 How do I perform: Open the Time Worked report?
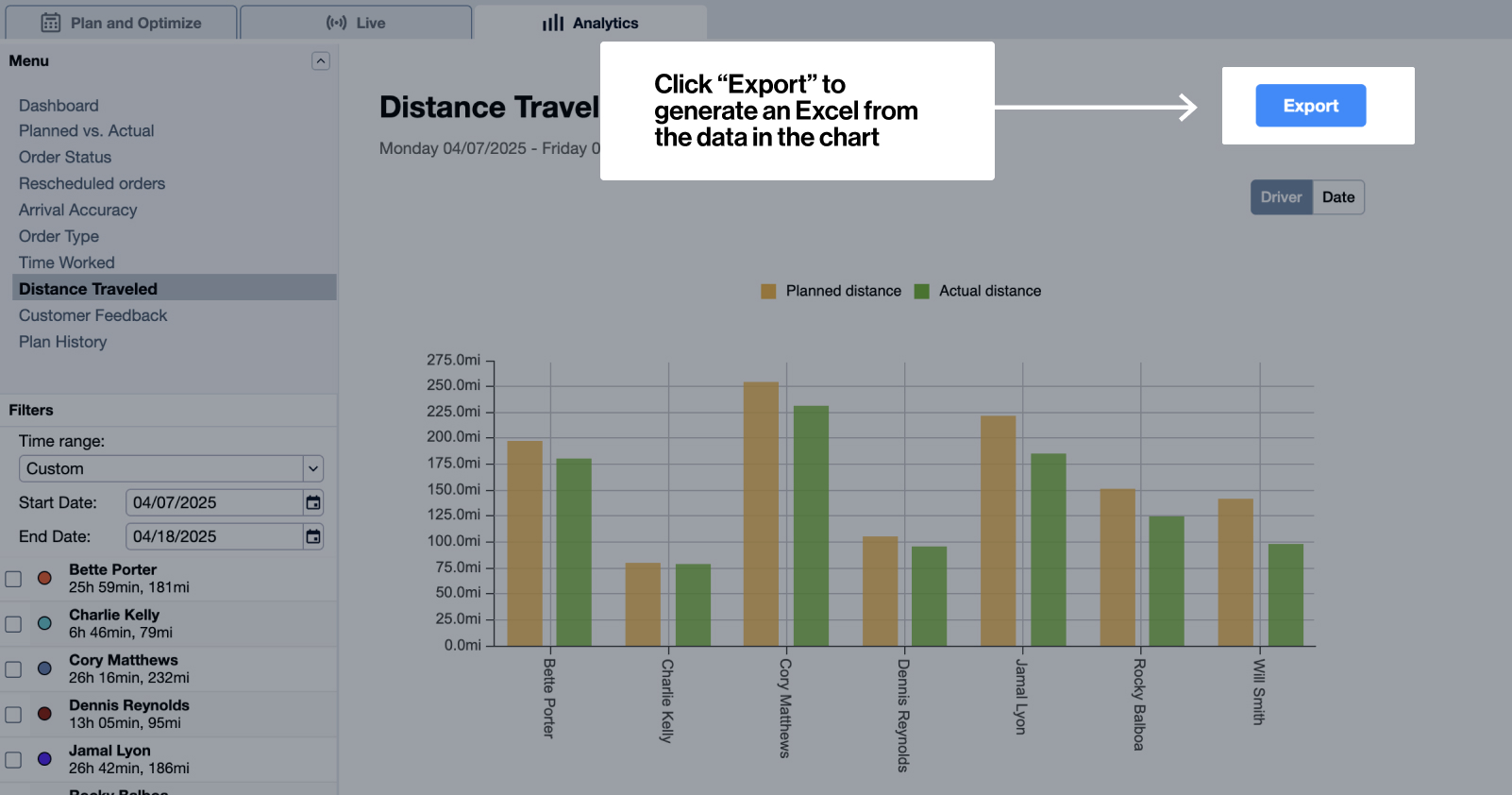pyautogui.click(x=66, y=262)
